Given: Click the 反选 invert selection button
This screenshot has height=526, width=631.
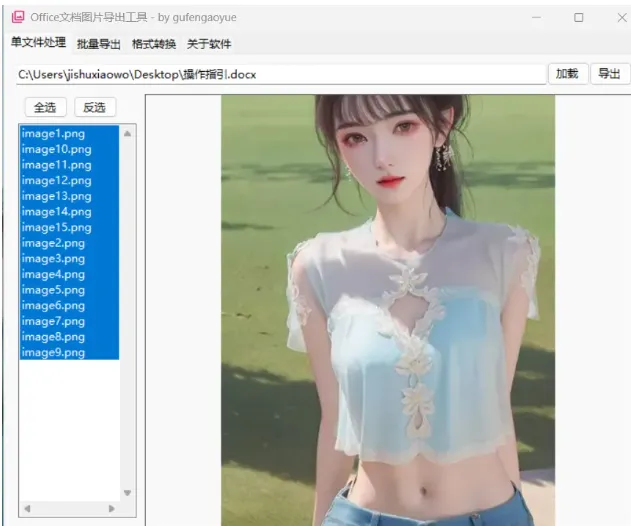Looking at the screenshot, I should (x=95, y=107).
